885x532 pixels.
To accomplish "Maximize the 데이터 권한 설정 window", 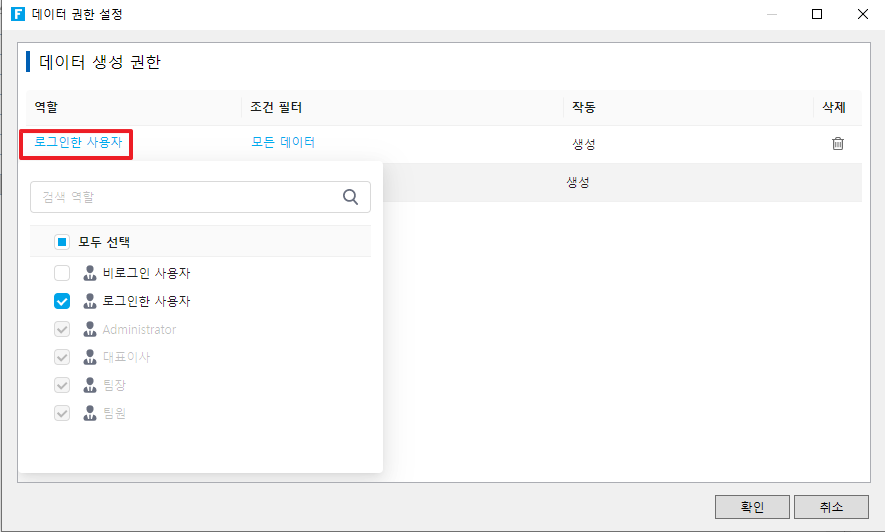I will (x=817, y=15).
